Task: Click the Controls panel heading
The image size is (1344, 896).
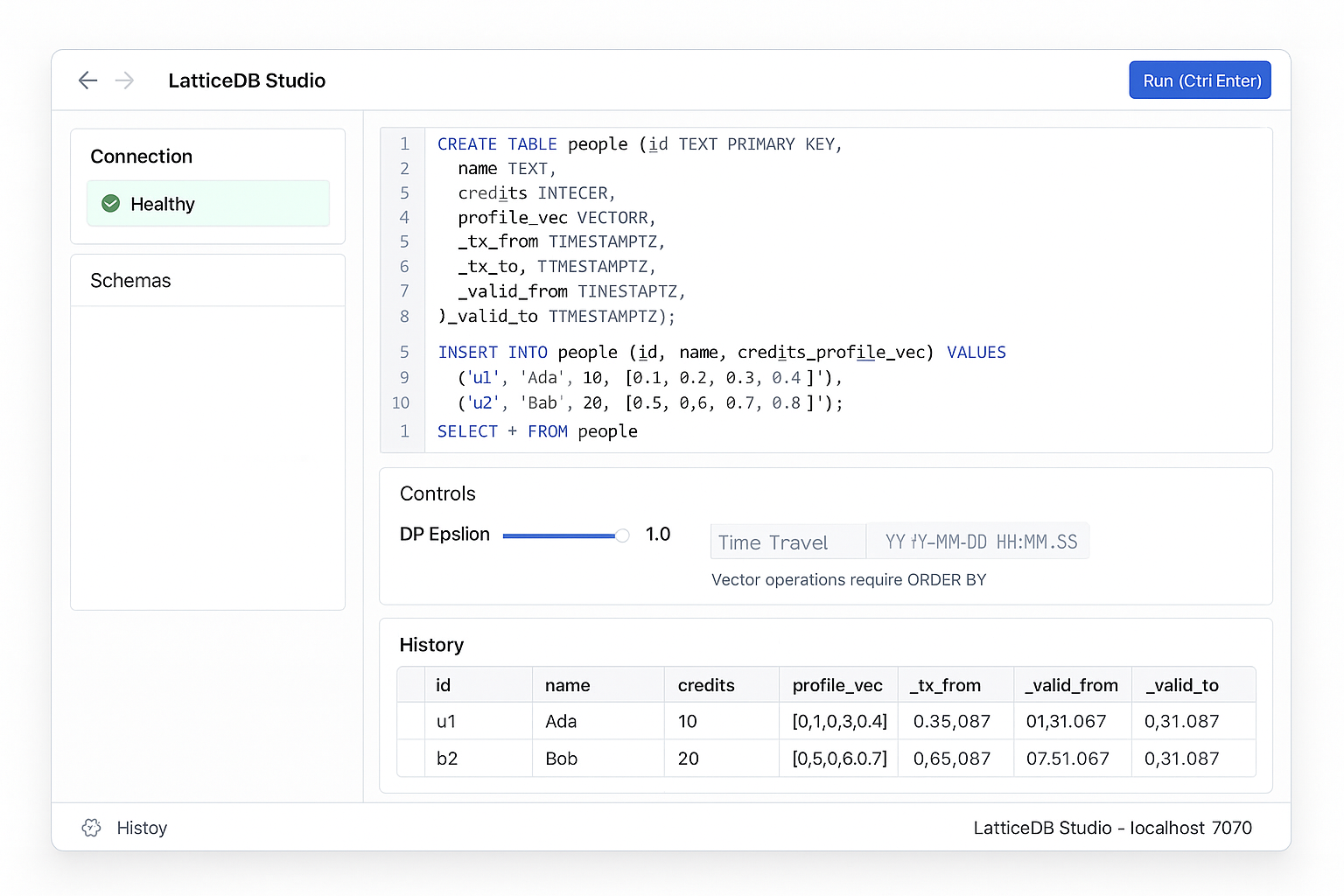Action: click(437, 493)
